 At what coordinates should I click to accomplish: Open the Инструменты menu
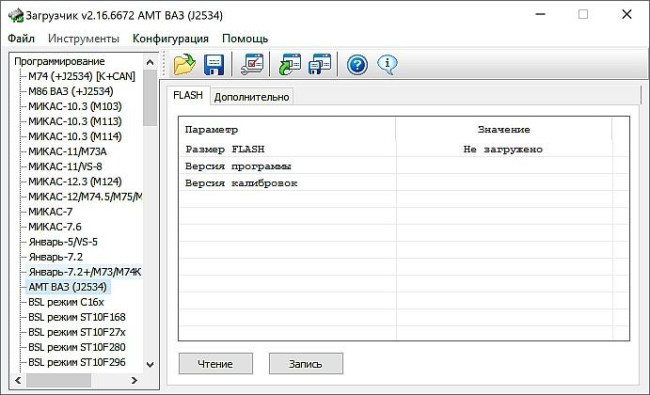pos(83,38)
